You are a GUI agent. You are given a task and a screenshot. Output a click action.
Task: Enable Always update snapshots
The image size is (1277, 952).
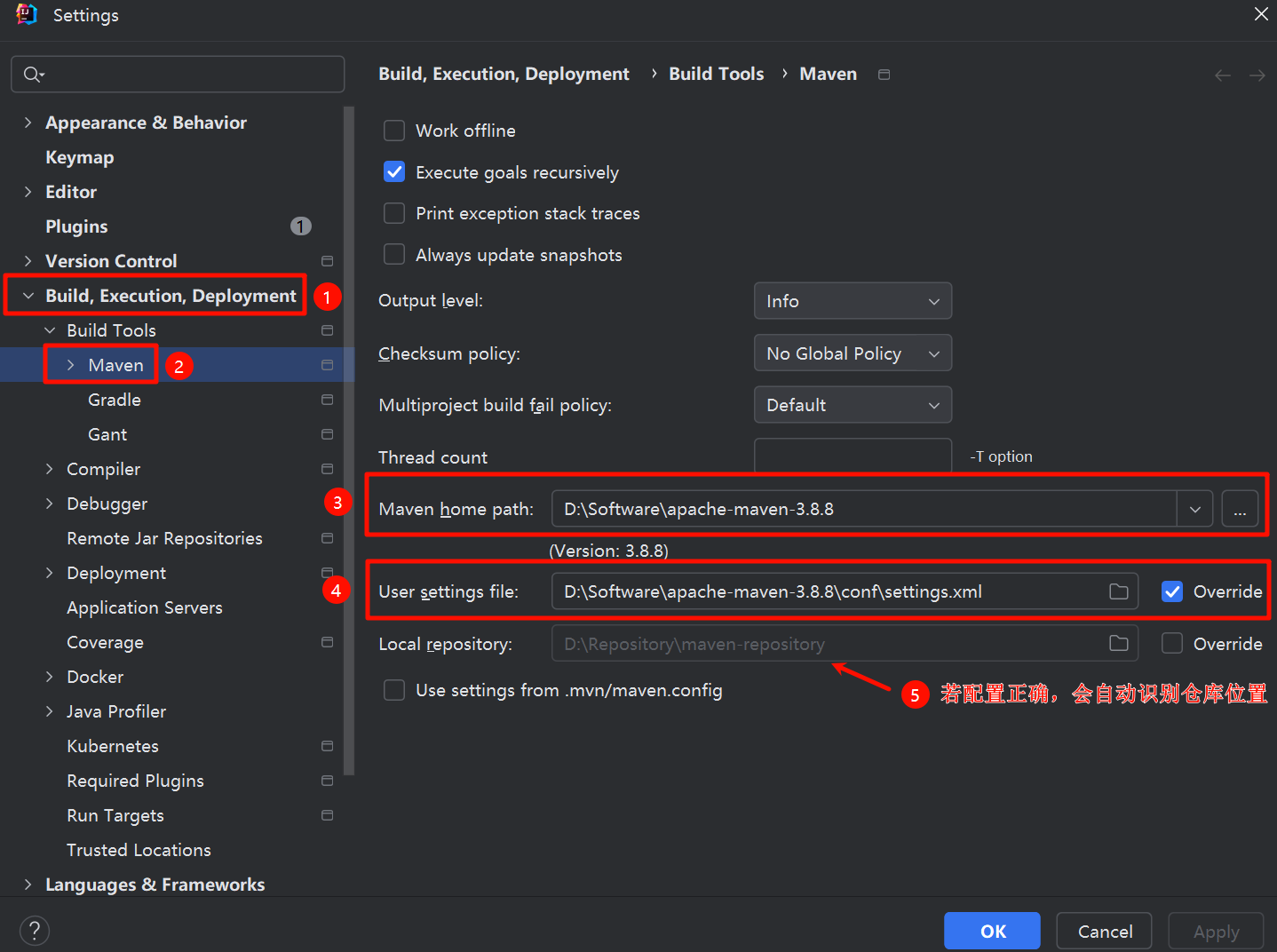[394, 255]
